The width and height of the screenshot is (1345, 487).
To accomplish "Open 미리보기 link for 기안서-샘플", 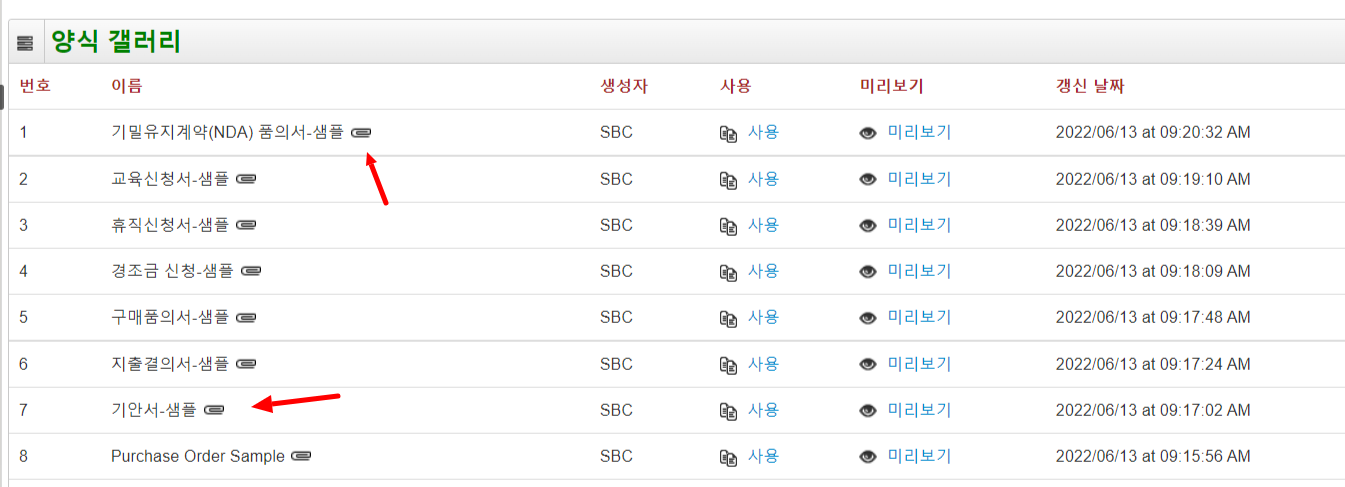I will point(919,410).
